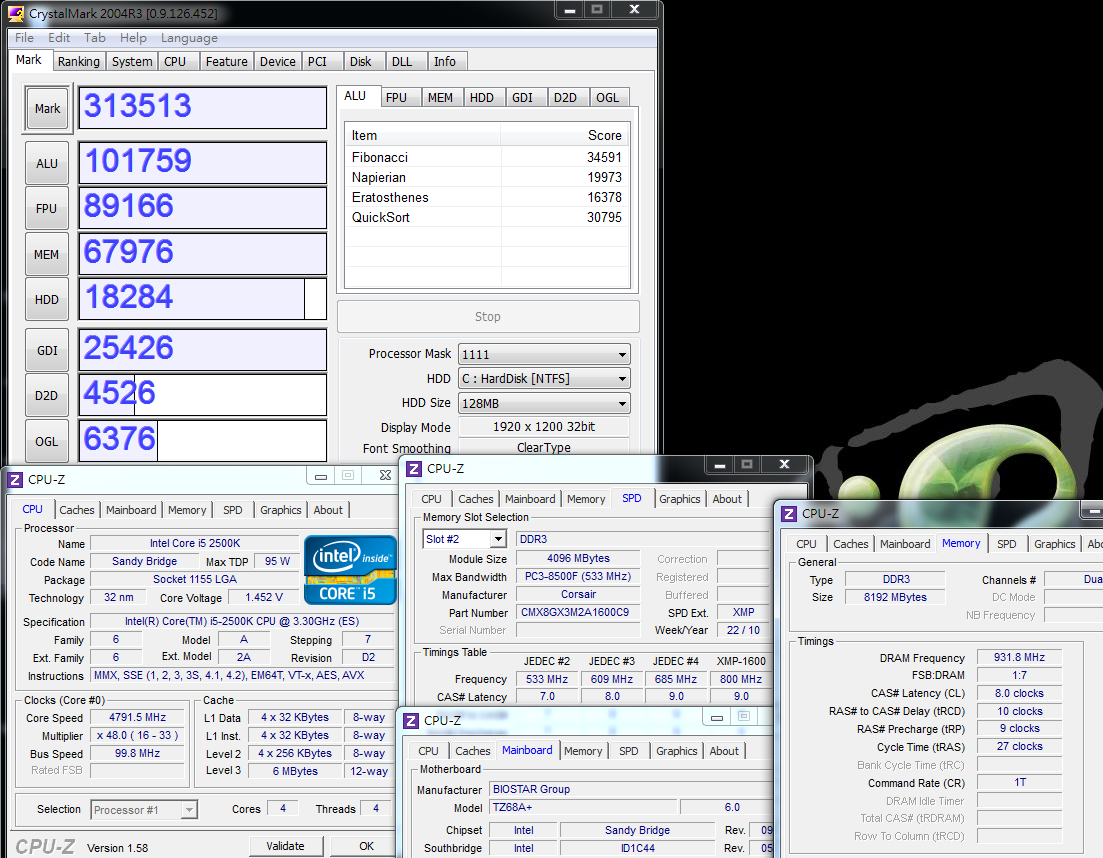
Task: Select the QuickSort score row
Action: click(487, 217)
